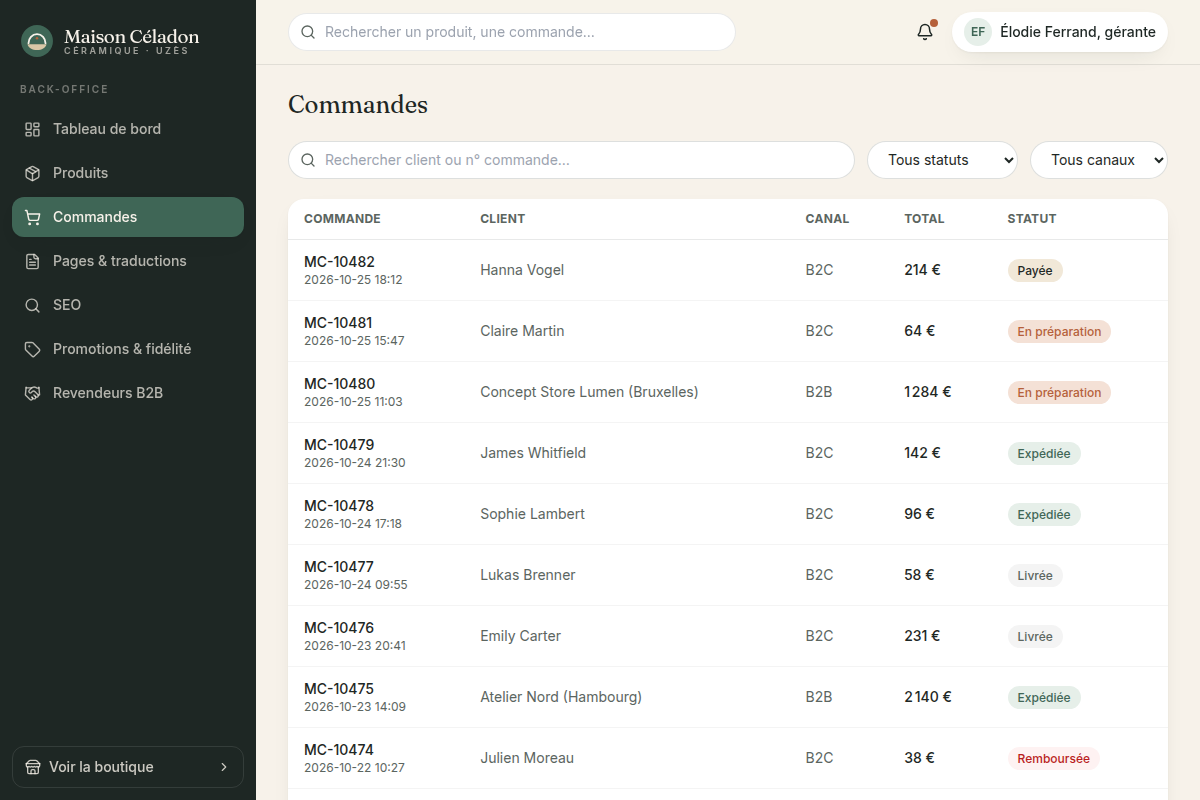Image resolution: width=1200 pixels, height=800 pixels.
Task: Click the SEO magnifier icon
Action: coord(33,305)
